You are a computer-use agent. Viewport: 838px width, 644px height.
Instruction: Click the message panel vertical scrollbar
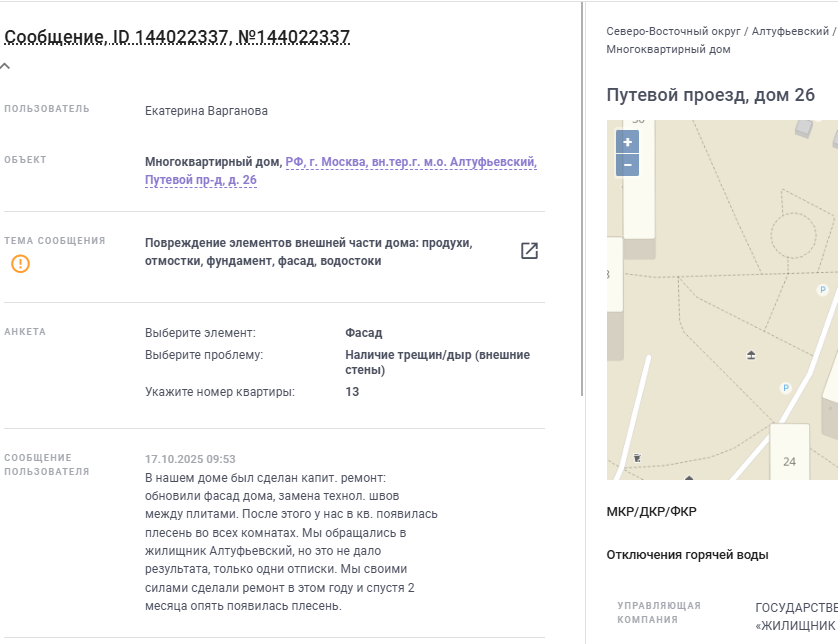pos(583,200)
